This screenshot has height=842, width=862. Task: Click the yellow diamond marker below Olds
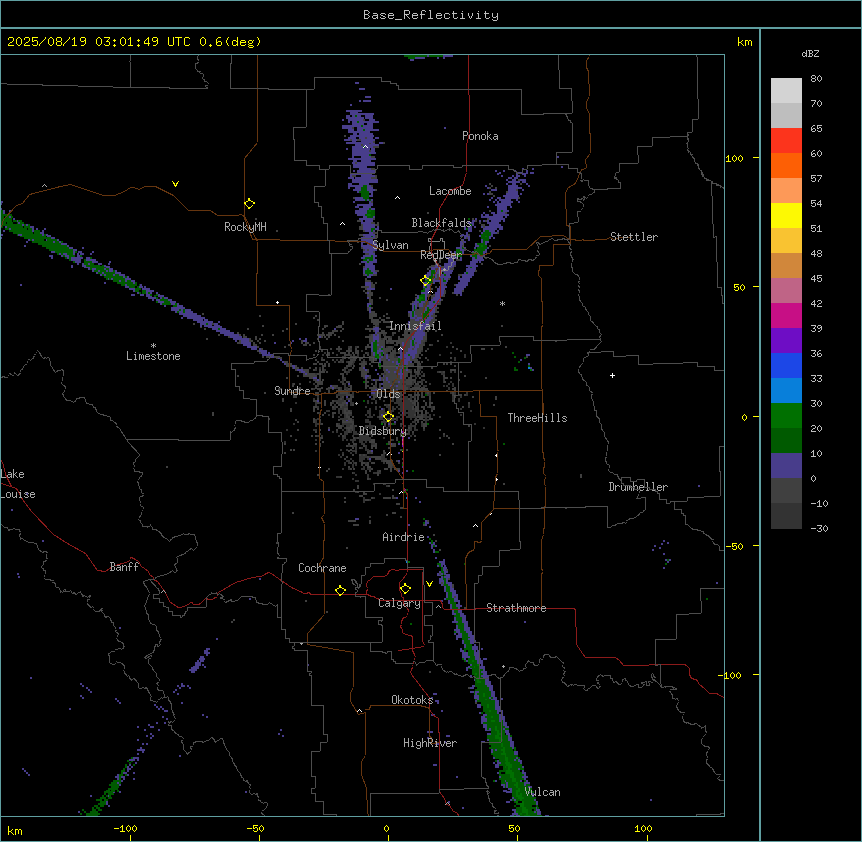click(x=388, y=417)
